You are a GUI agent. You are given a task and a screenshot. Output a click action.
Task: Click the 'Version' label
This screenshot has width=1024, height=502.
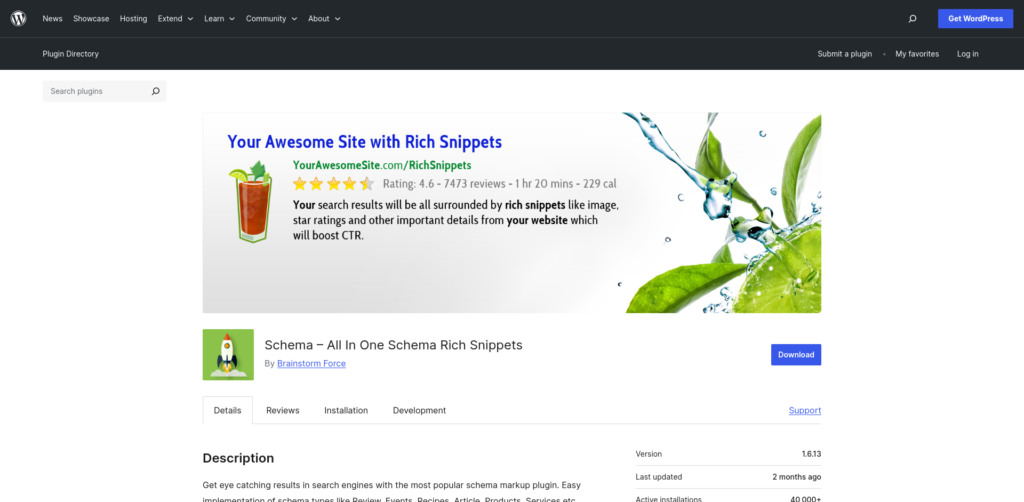(648, 454)
